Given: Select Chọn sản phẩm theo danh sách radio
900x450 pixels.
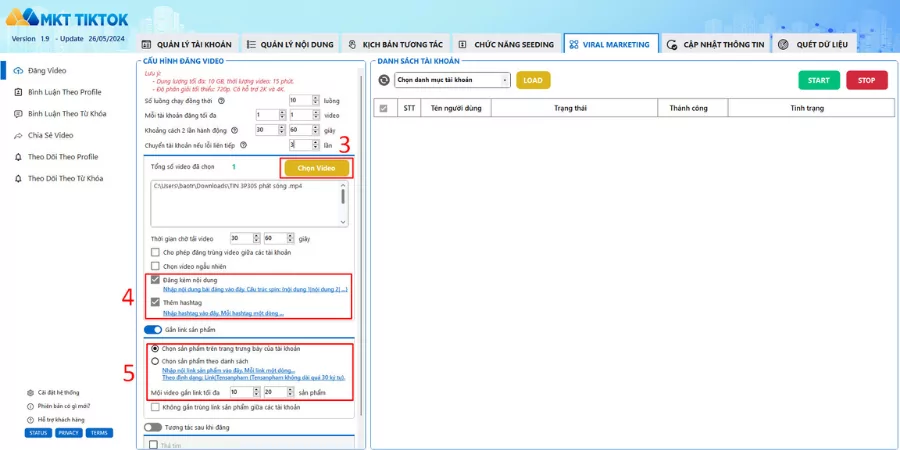Looking at the screenshot, I should click(154, 362).
